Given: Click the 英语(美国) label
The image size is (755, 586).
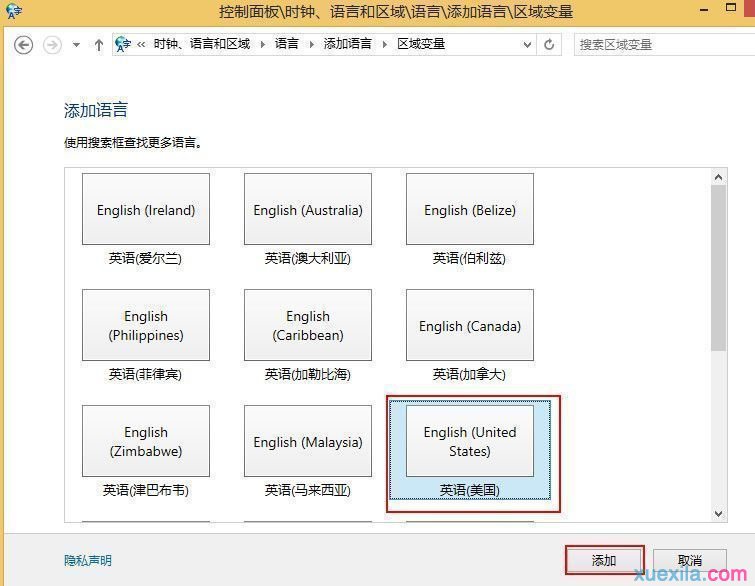Looking at the screenshot, I should point(469,490).
